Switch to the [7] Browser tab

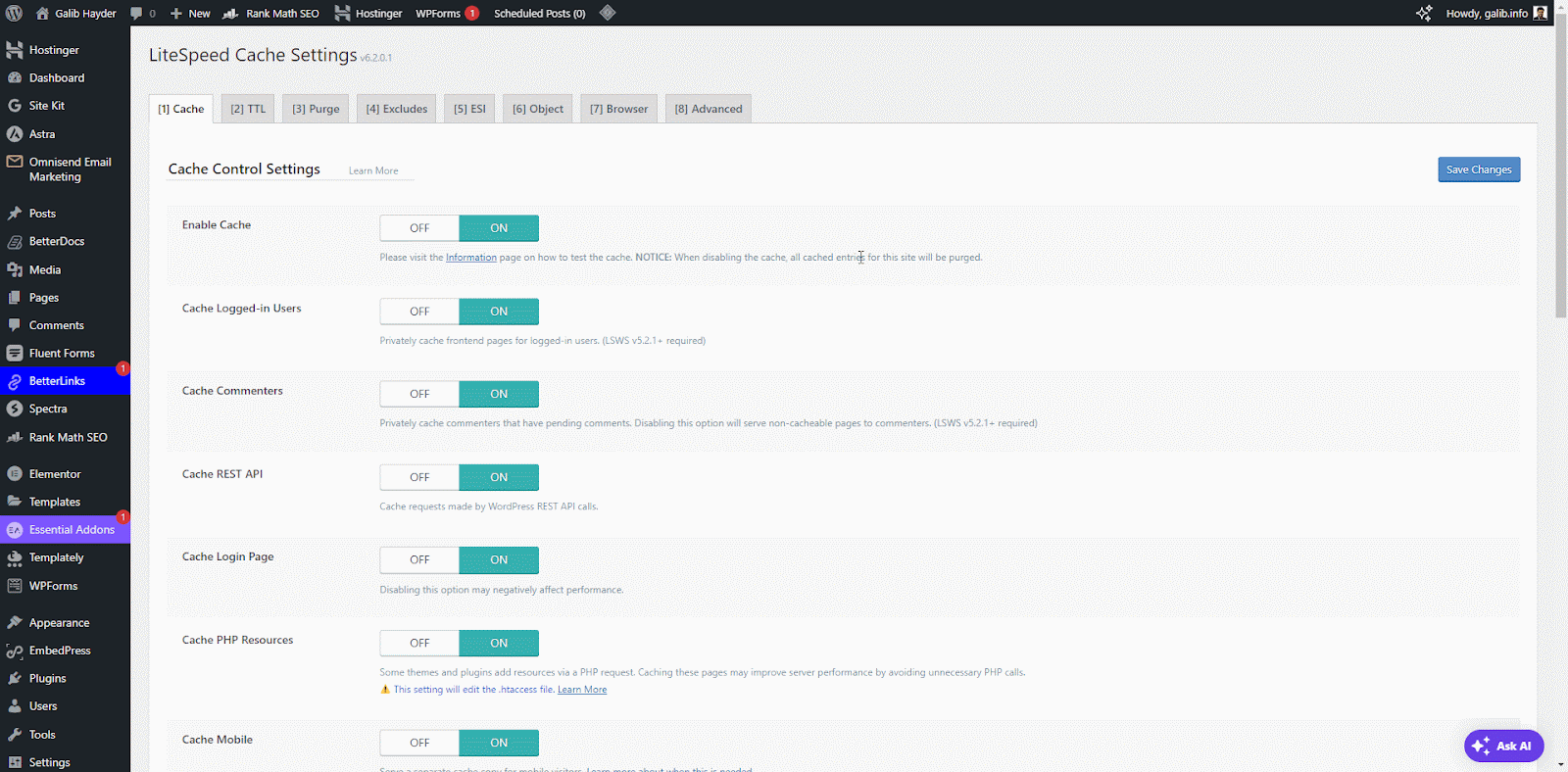click(618, 109)
